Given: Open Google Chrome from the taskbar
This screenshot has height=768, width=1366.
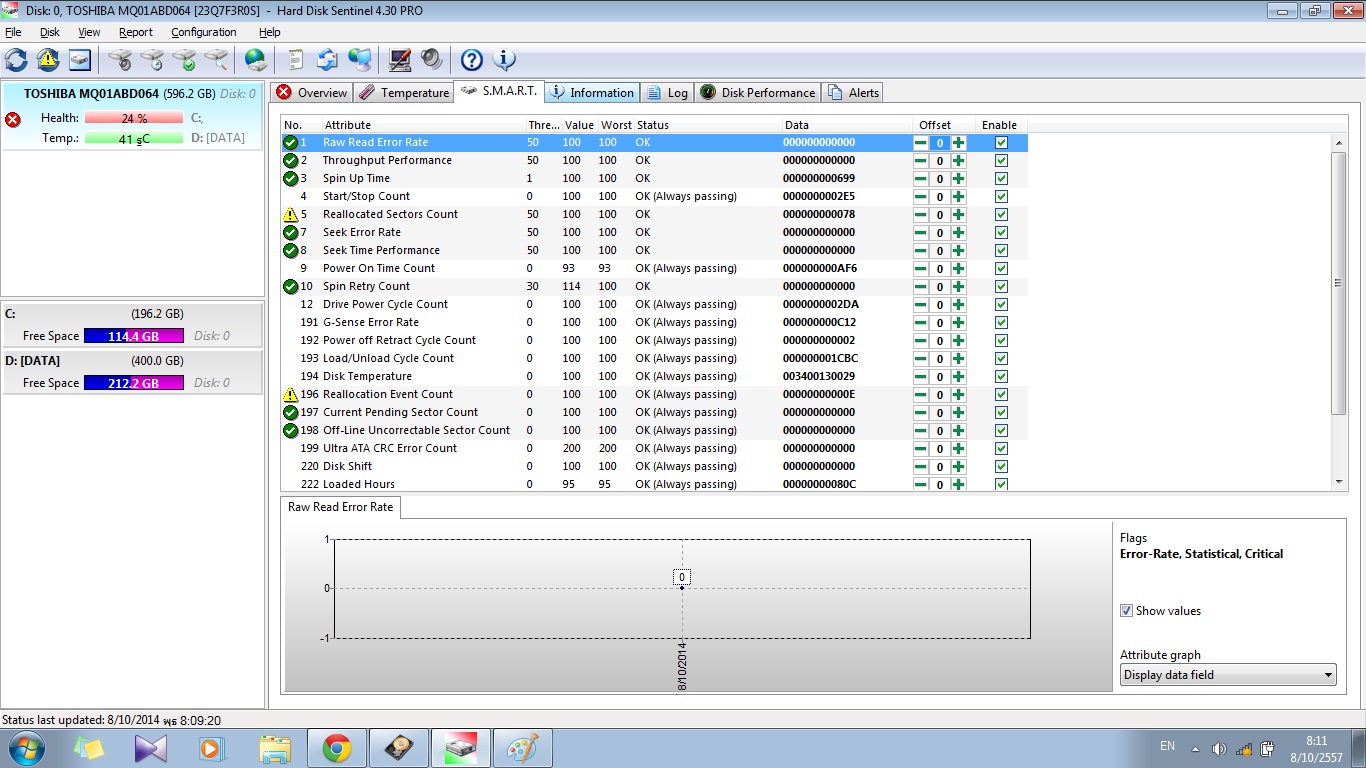Looking at the screenshot, I should tap(336, 748).
